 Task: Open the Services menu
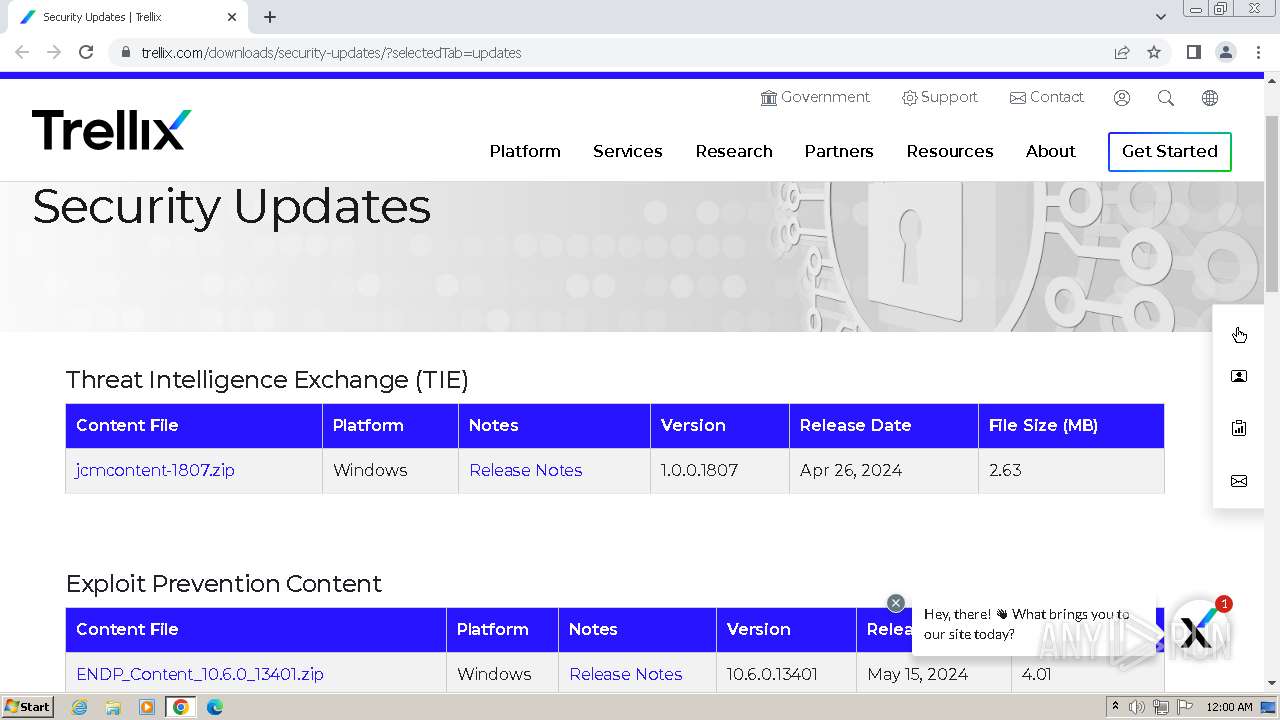628,151
